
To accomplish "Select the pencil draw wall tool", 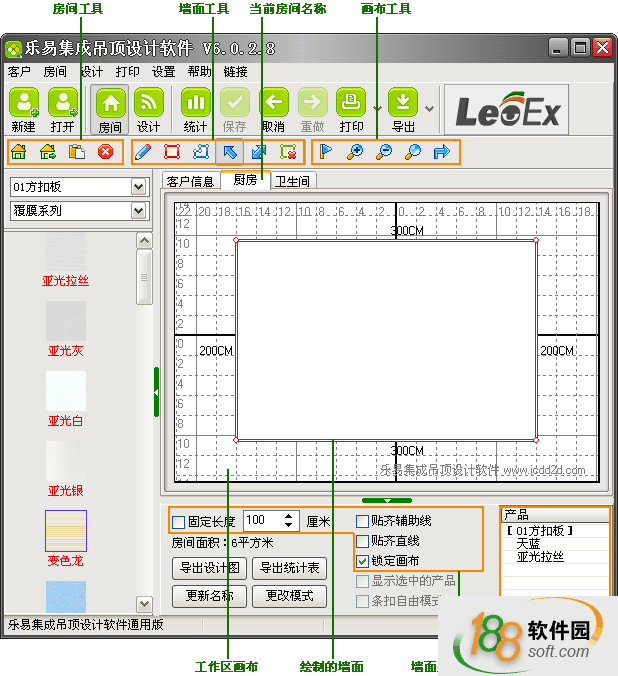I will tap(143, 152).
